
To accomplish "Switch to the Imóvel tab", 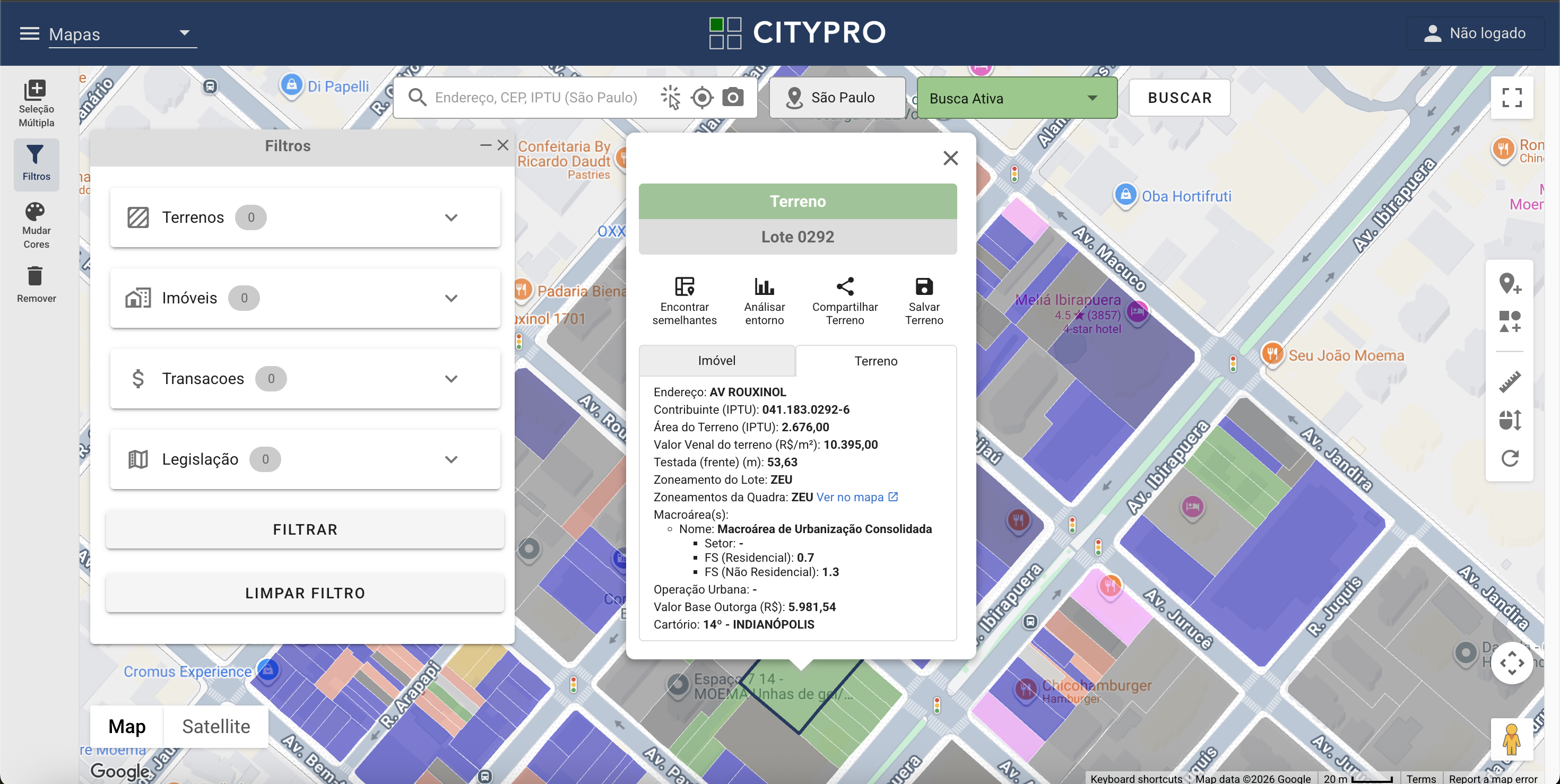I will coord(717,361).
